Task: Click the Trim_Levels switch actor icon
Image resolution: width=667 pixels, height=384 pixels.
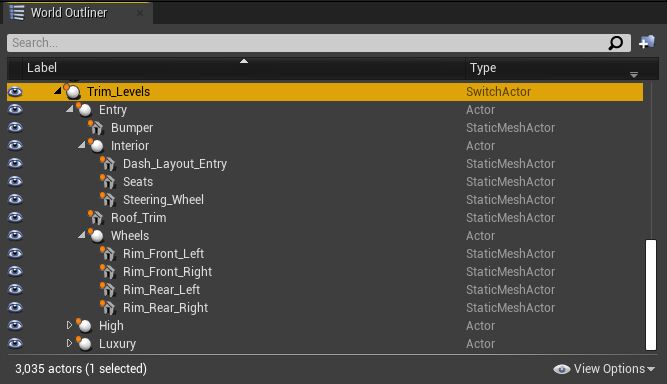Action: click(x=72, y=91)
